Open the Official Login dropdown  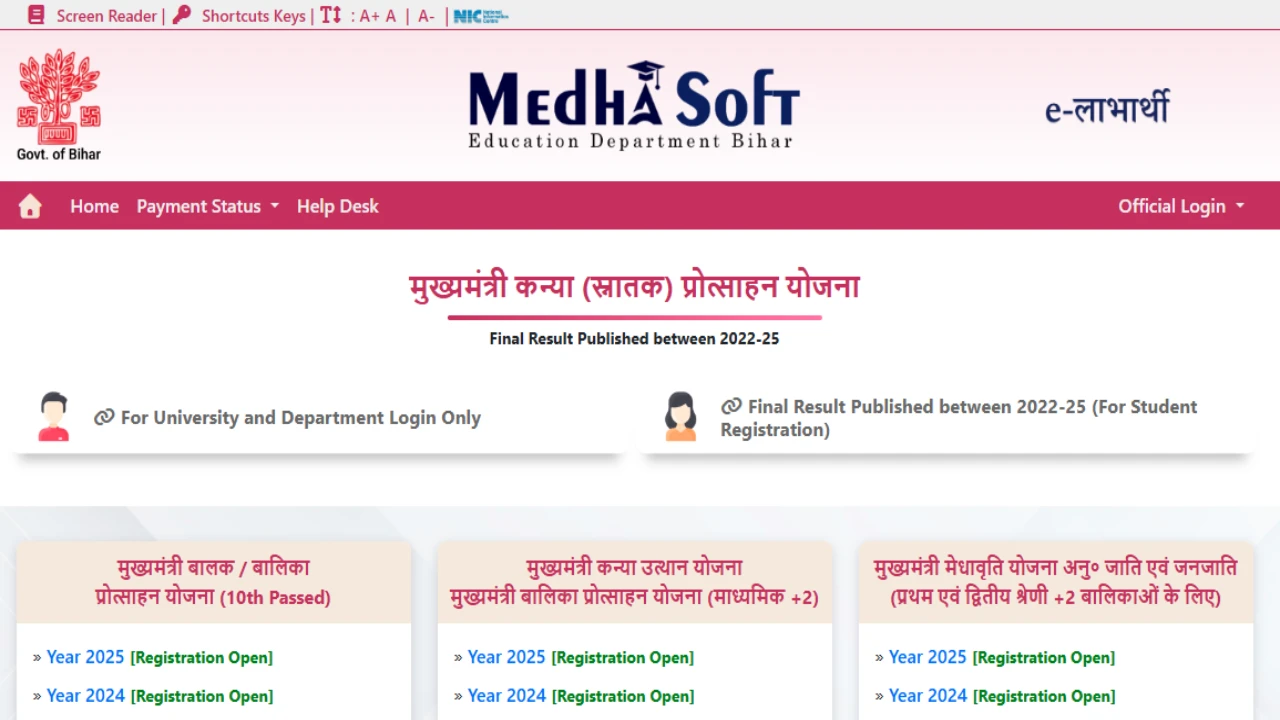(1181, 206)
